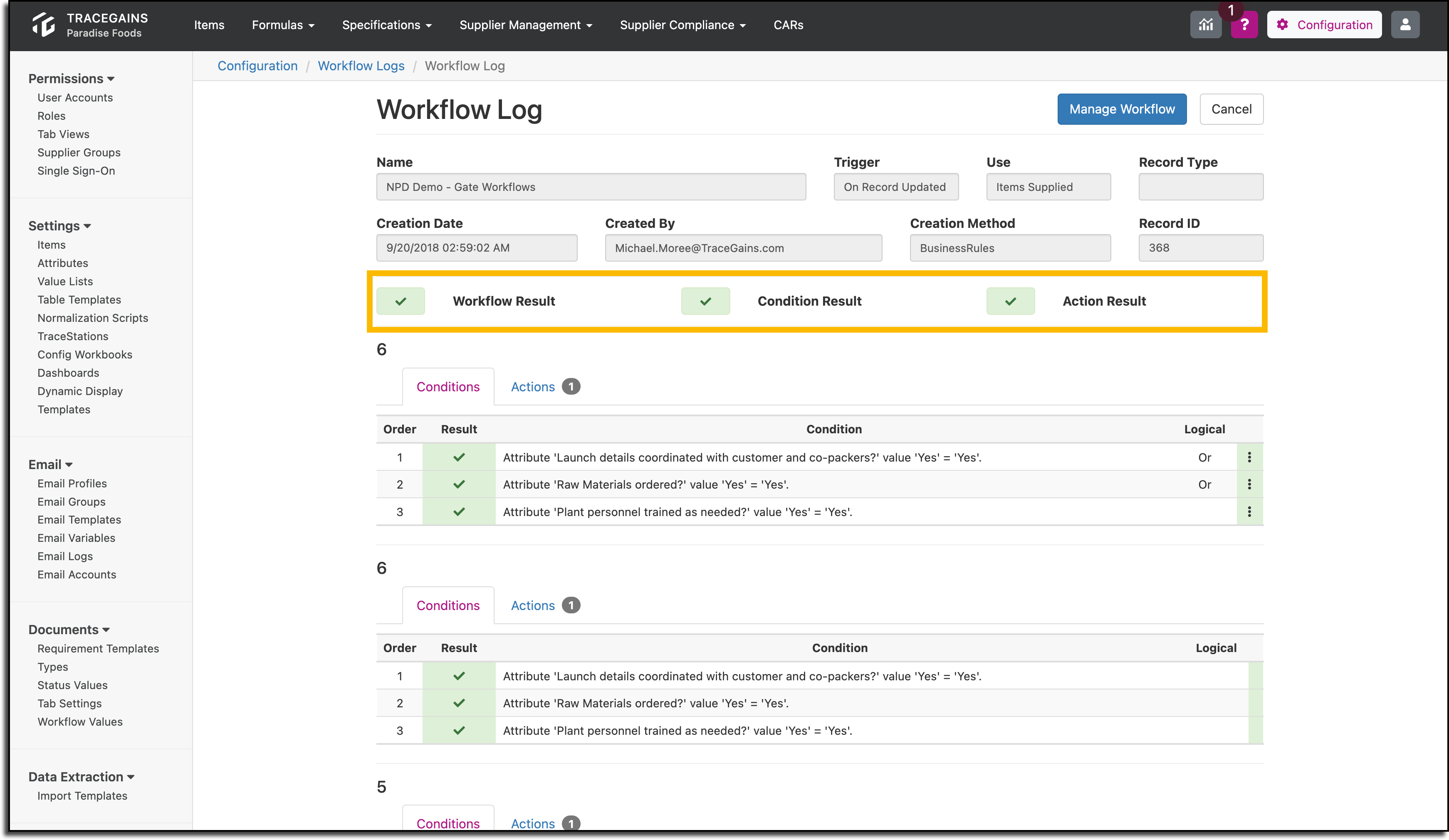Collapse the Settings sidebar section
Viewport: 1449px width, 840px height.
click(x=60, y=225)
